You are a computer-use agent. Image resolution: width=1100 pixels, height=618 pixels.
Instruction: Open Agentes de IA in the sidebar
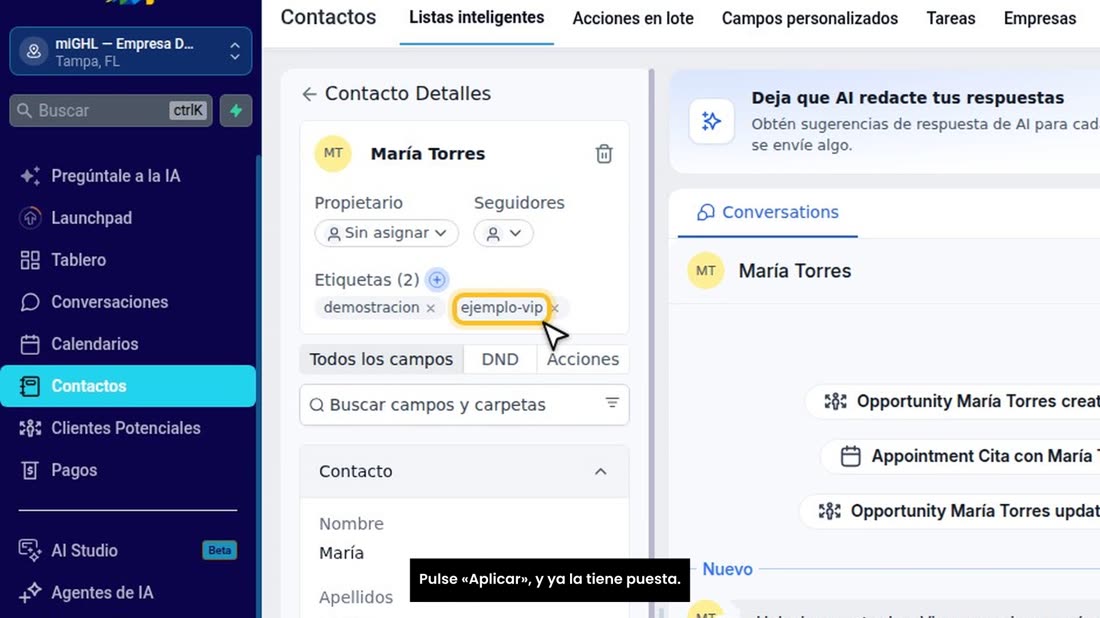(x=102, y=593)
